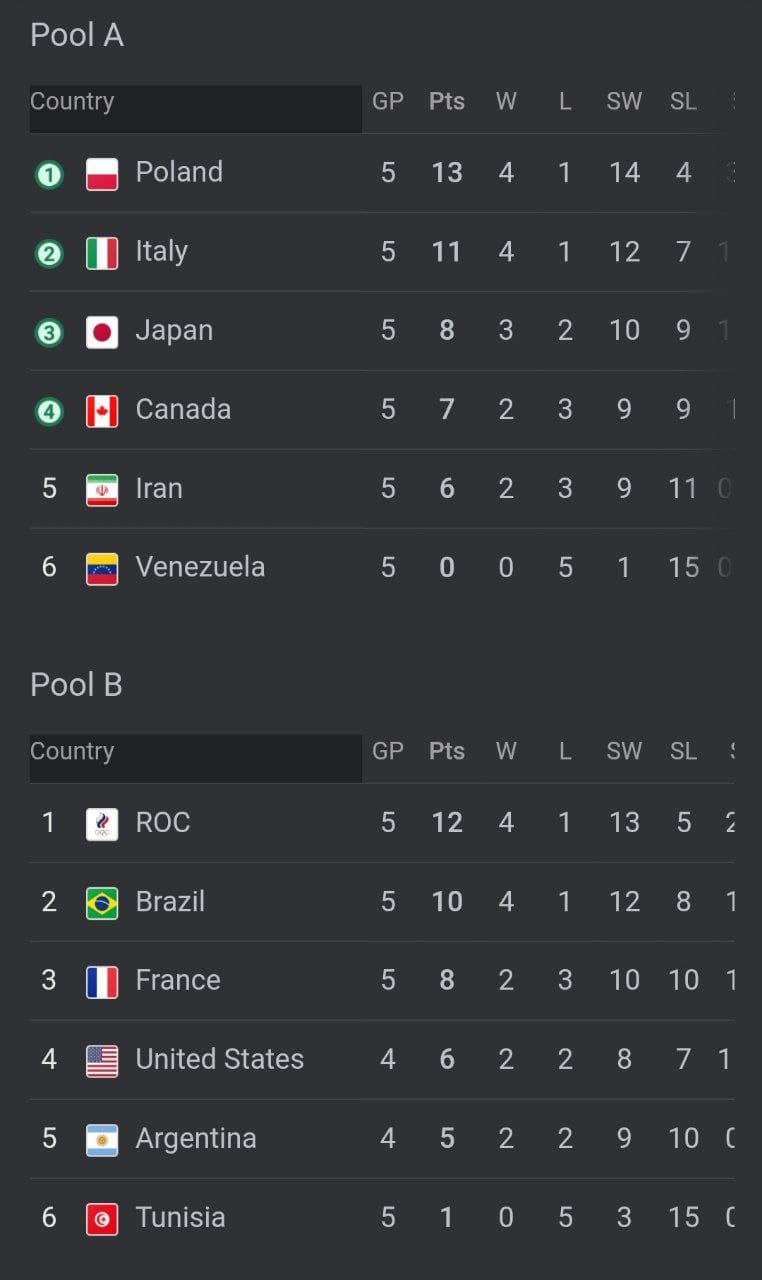Image resolution: width=762 pixels, height=1280 pixels.
Task: Click Pool B SW column header
Action: pos(624,751)
